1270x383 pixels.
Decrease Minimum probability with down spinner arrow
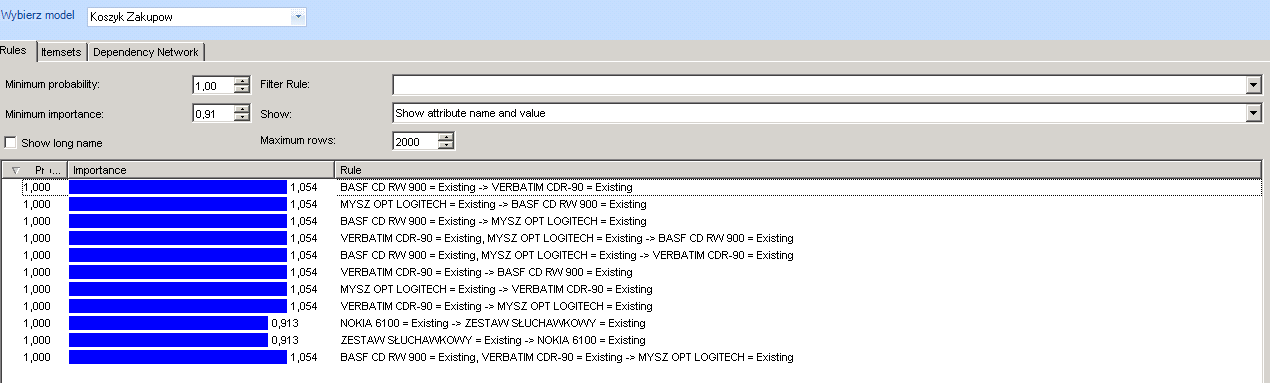click(x=241, y=89)
